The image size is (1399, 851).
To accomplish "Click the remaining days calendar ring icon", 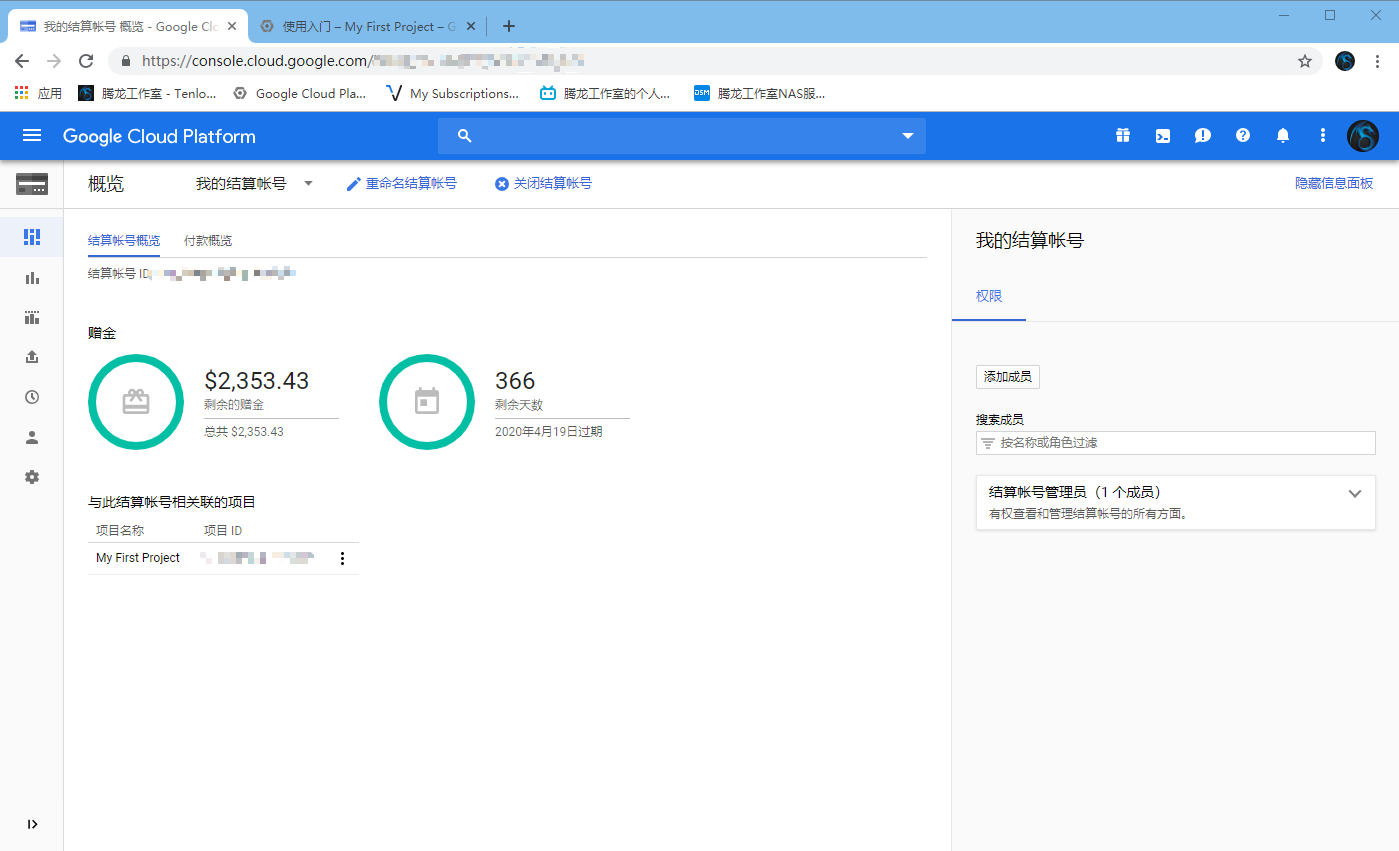I will 427,401.
